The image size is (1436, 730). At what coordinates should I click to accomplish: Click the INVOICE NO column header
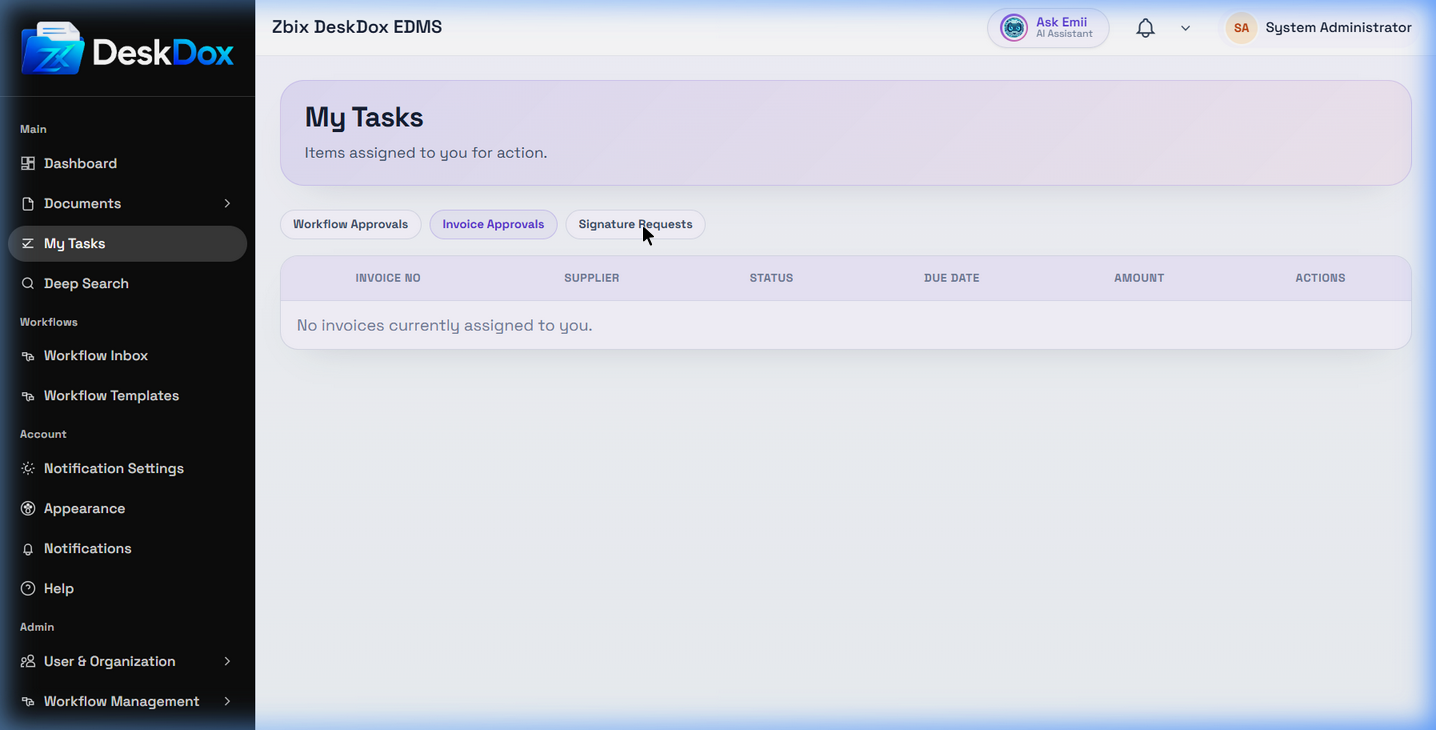click(x=388, y=278)
